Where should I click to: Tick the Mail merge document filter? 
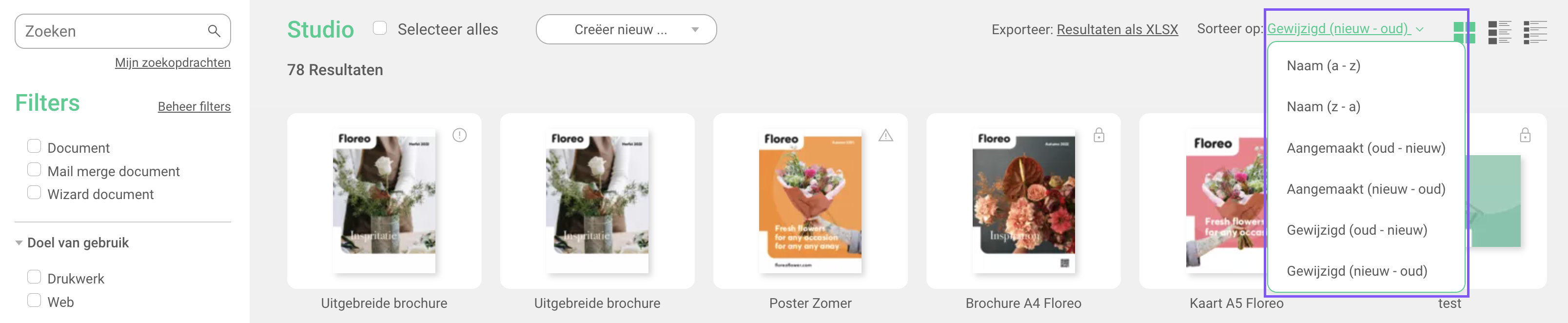(34, 169)
